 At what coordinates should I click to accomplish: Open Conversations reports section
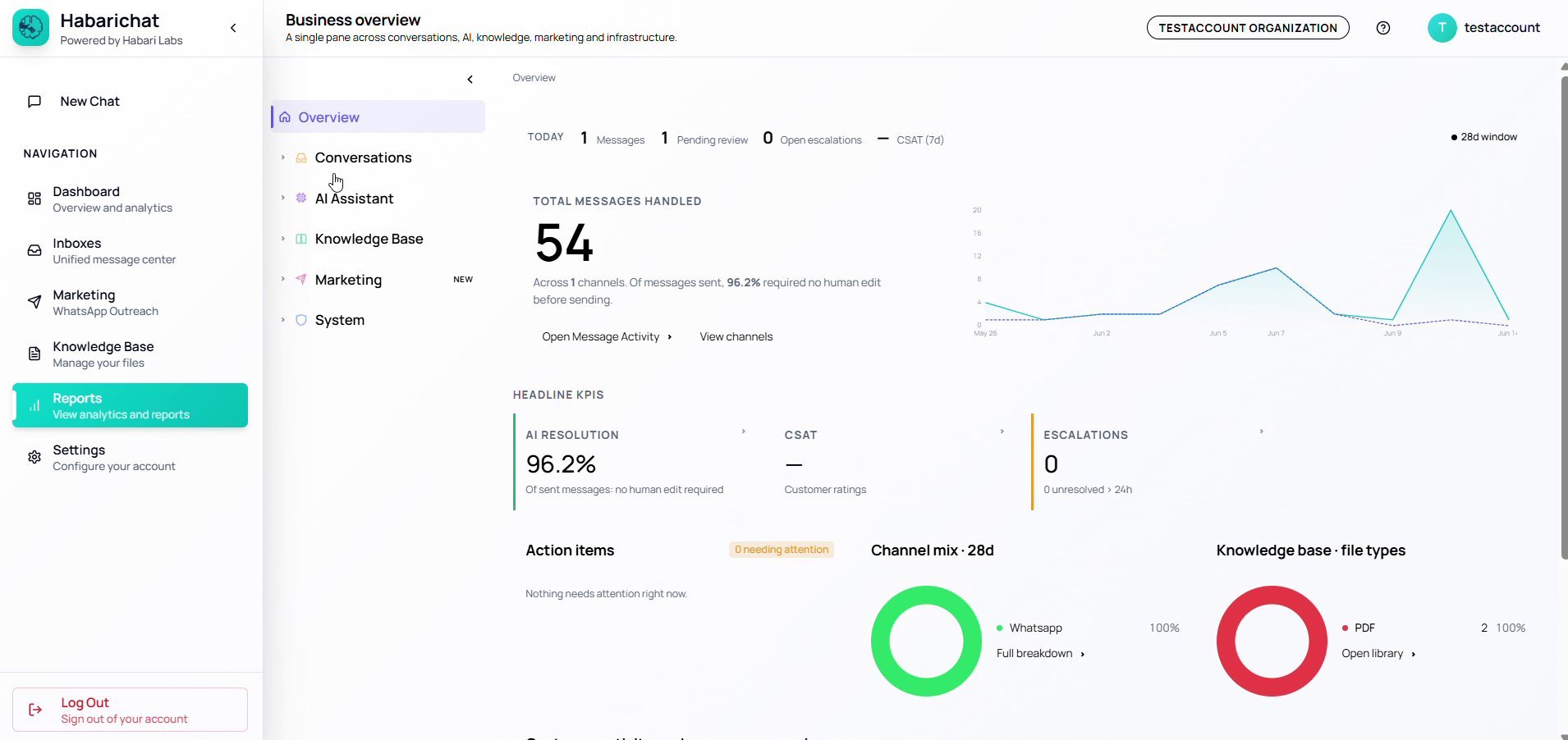(378, 158)
